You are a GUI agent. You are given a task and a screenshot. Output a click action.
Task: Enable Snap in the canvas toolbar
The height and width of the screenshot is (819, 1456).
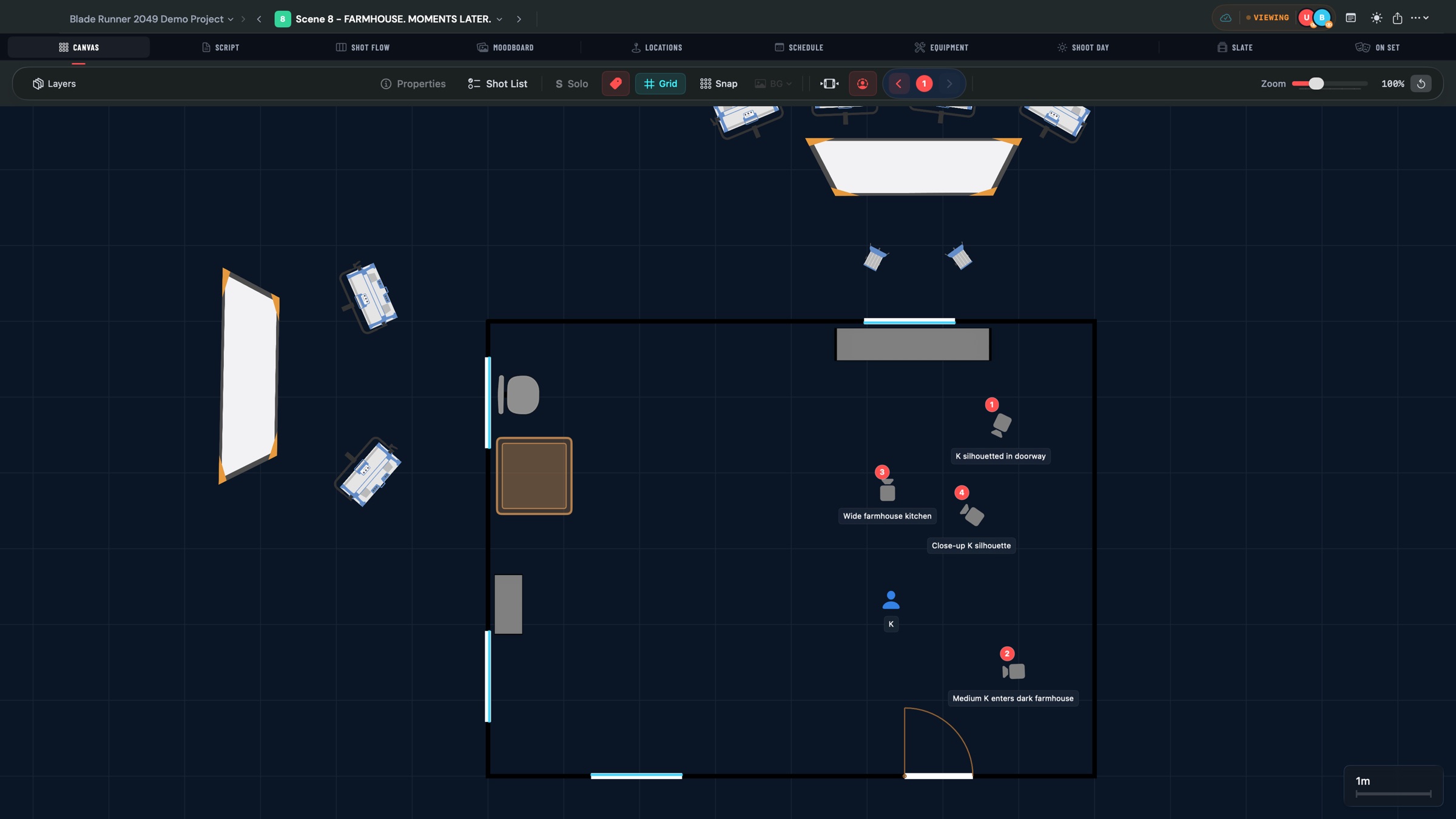718,83
